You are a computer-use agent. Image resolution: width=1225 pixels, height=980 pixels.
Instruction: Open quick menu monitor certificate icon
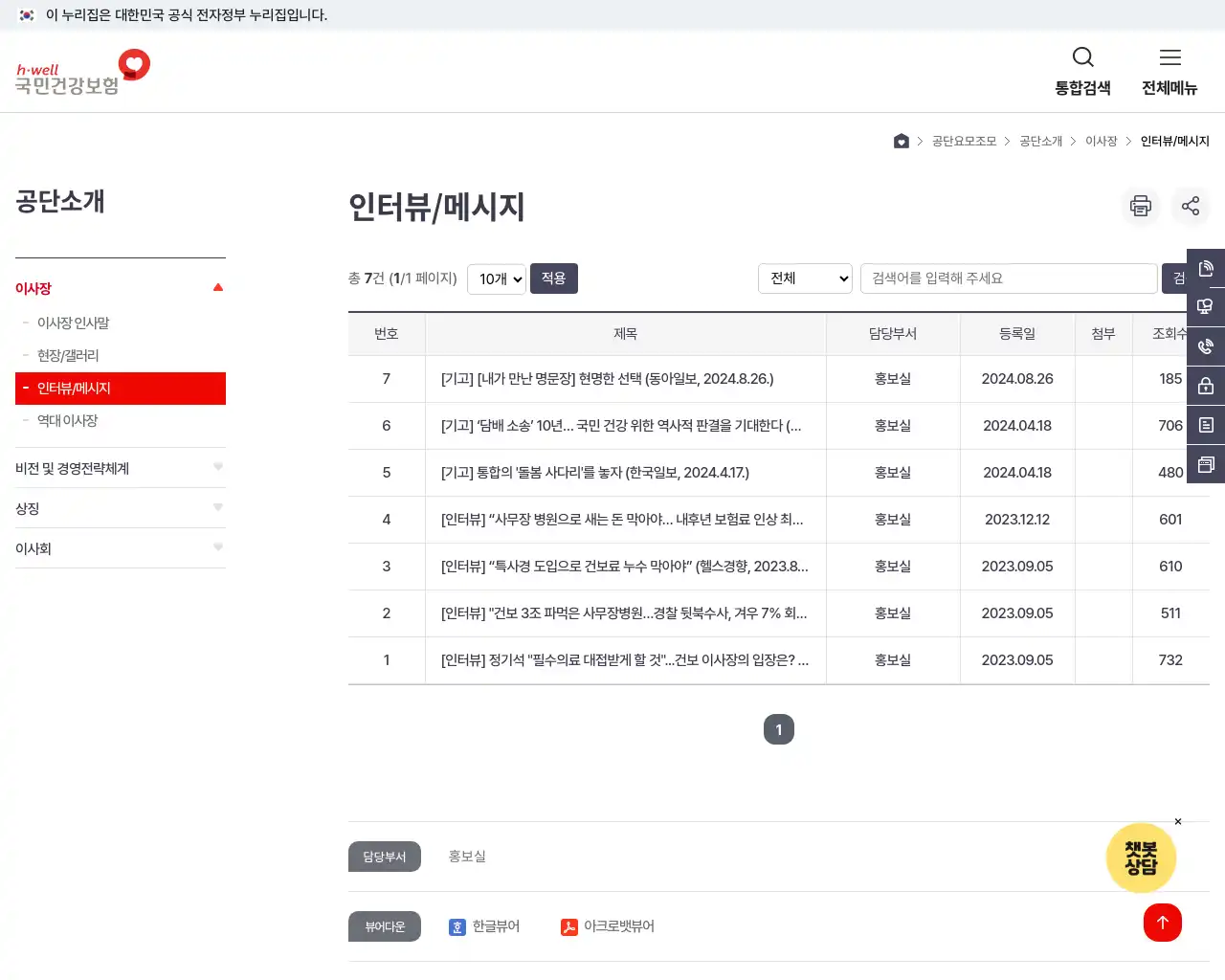tap(1206, 307)
